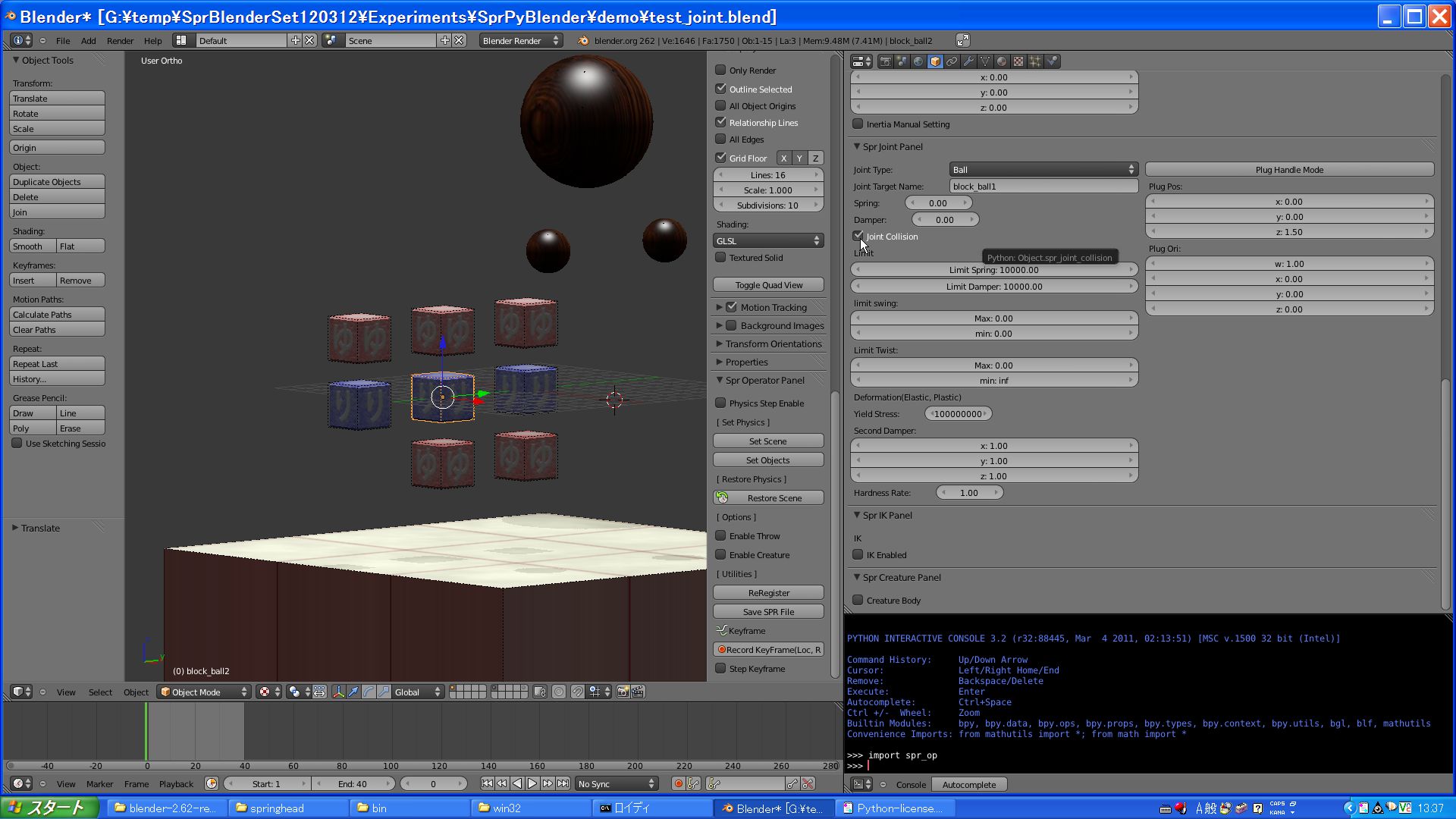Open the Particles tab (sparkles icon)
1456x819 pixels.
[1035, 61]
